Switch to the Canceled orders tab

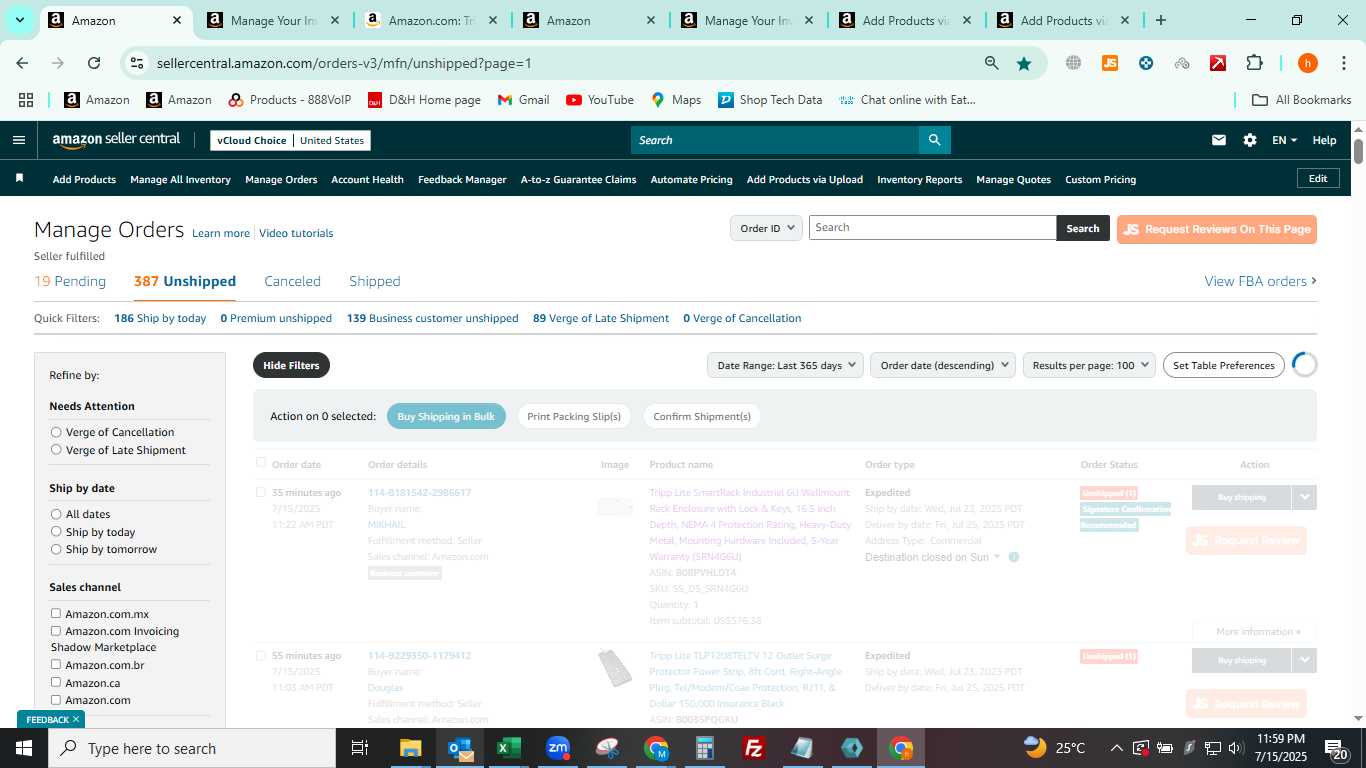click(292, 281)
